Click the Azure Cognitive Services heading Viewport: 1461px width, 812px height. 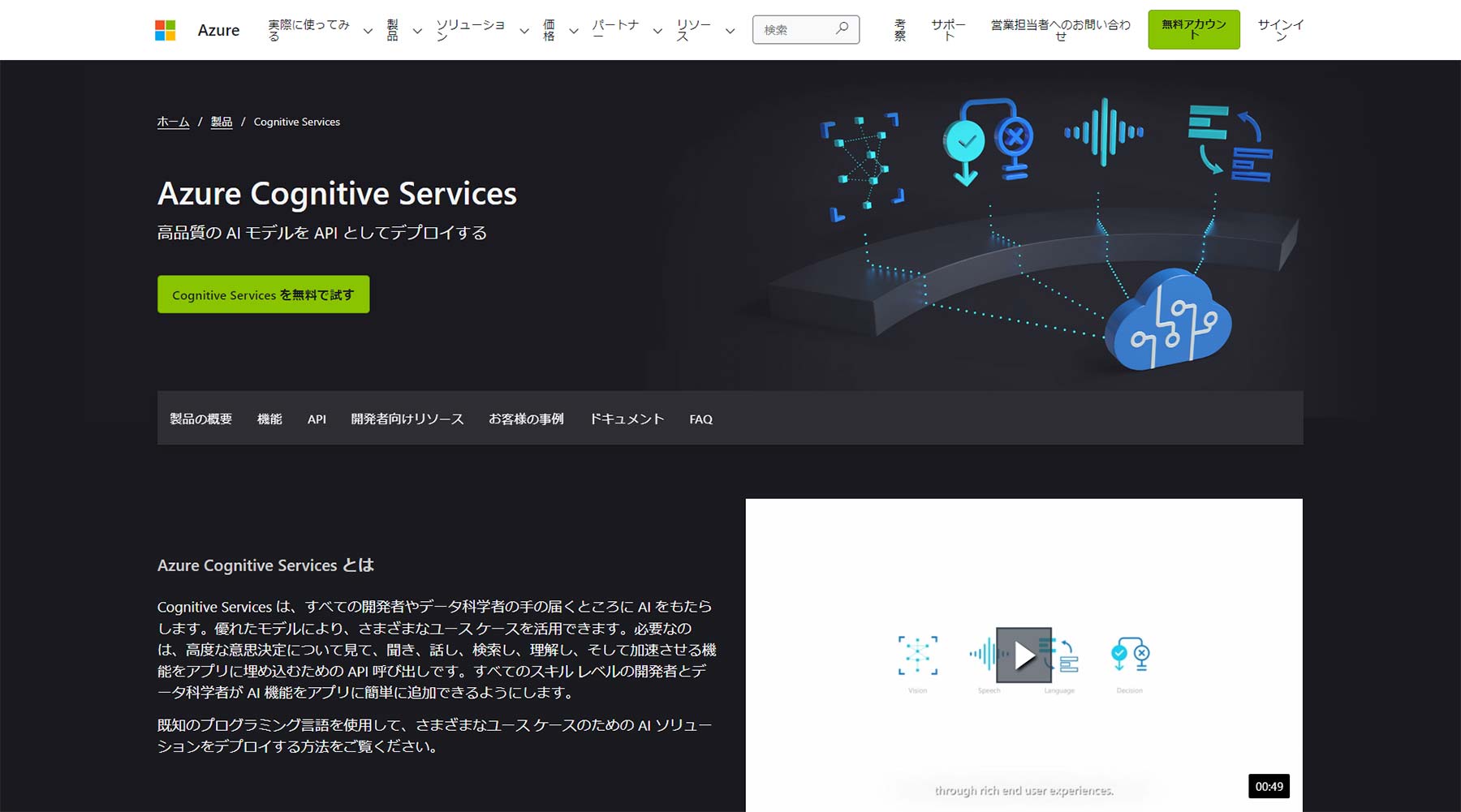337,194
